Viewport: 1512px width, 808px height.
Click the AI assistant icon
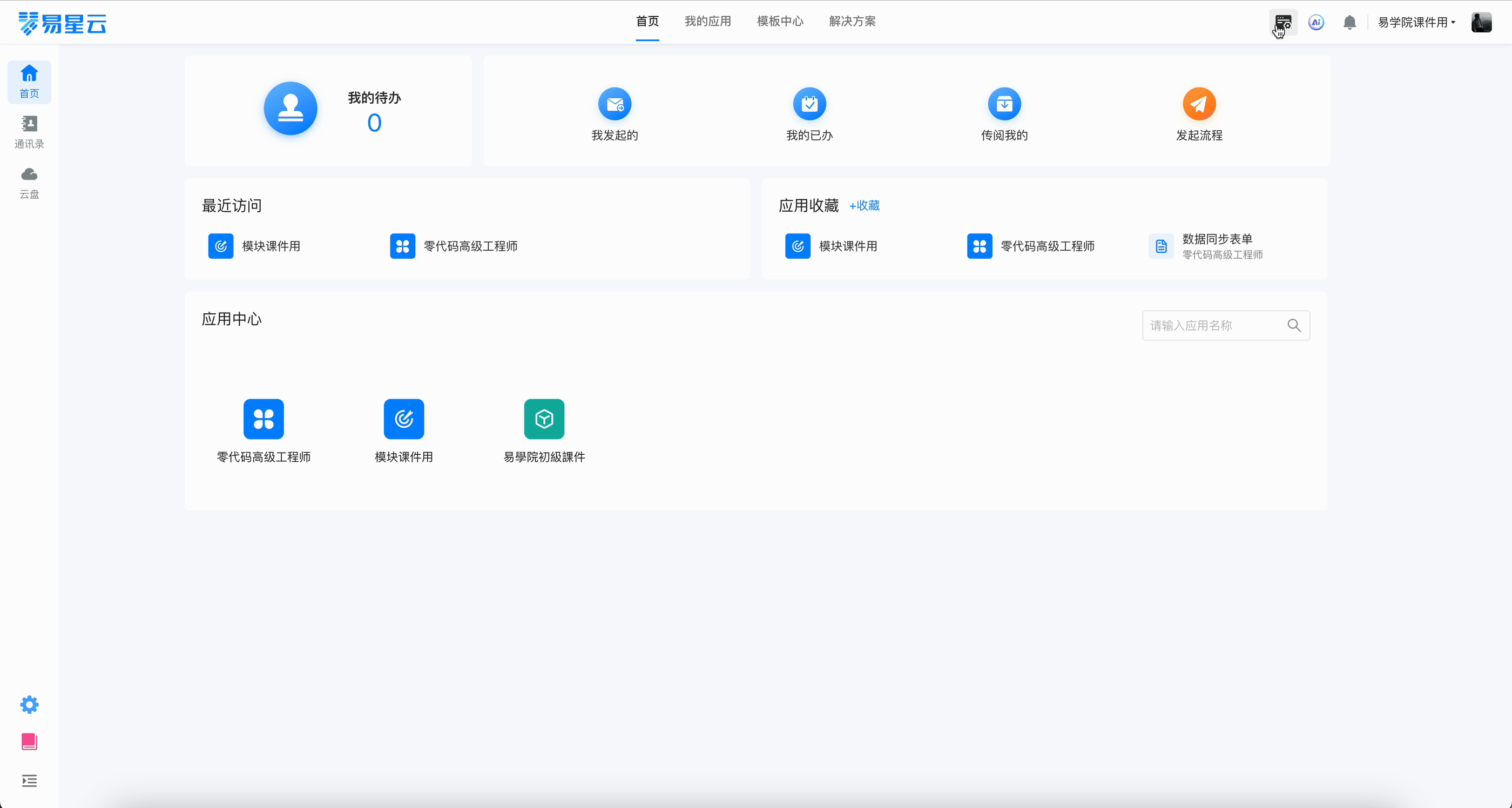1316,22
